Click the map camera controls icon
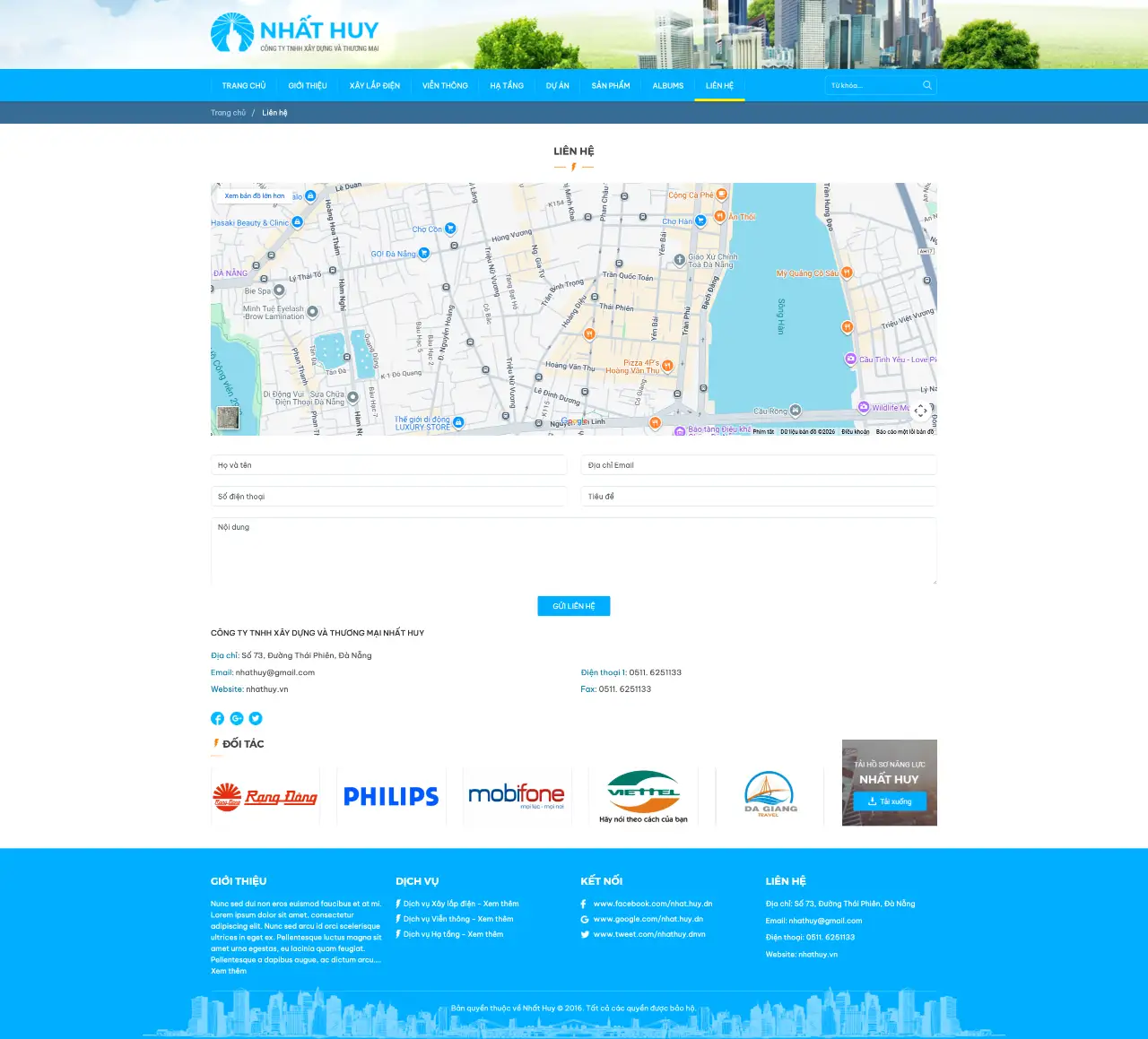This screenshot has width=1148, height=1039. 920,411
